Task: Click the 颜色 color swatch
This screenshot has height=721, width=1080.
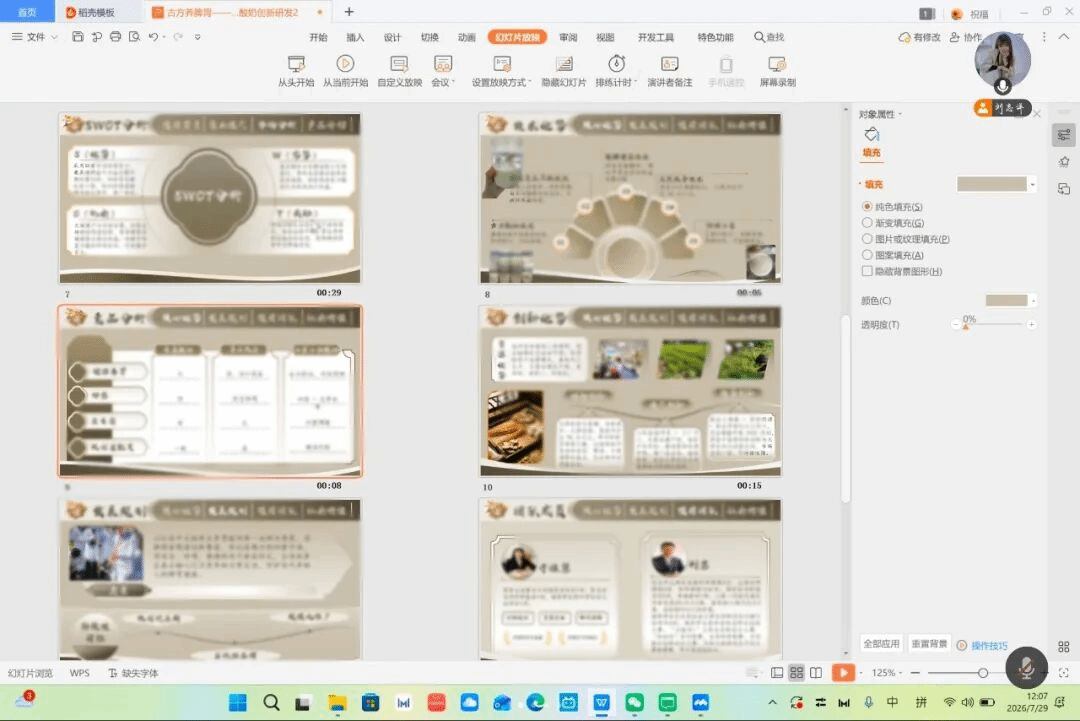Action: (1006, 300)
